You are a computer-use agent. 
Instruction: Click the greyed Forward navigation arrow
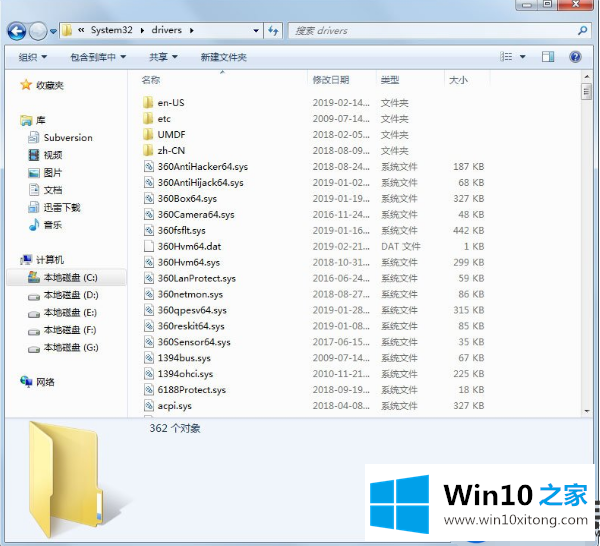point(38,31)
